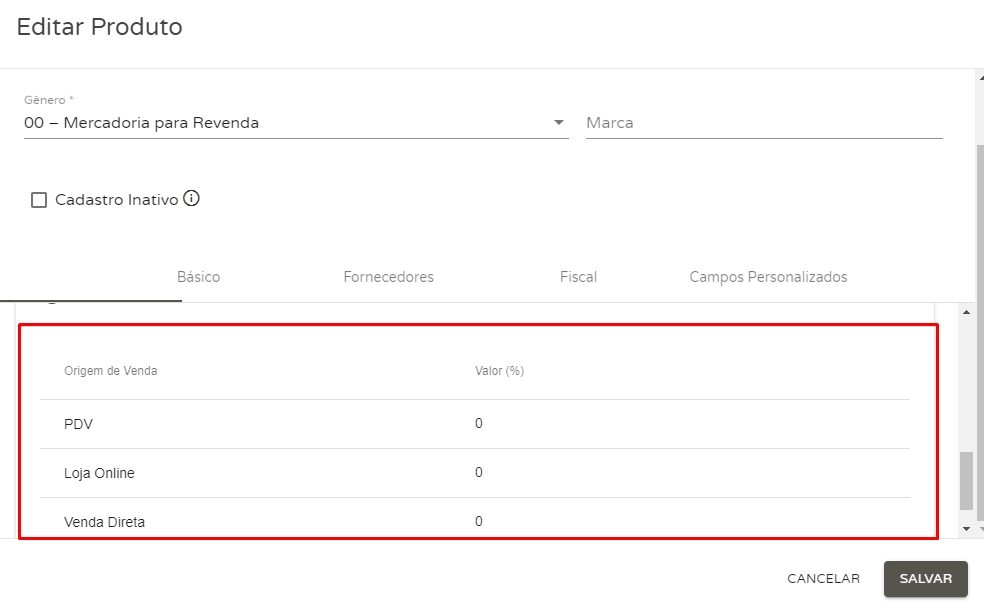Switch to the Básico tab
This screenshot has height=612, width=984.
pos(198,277)
